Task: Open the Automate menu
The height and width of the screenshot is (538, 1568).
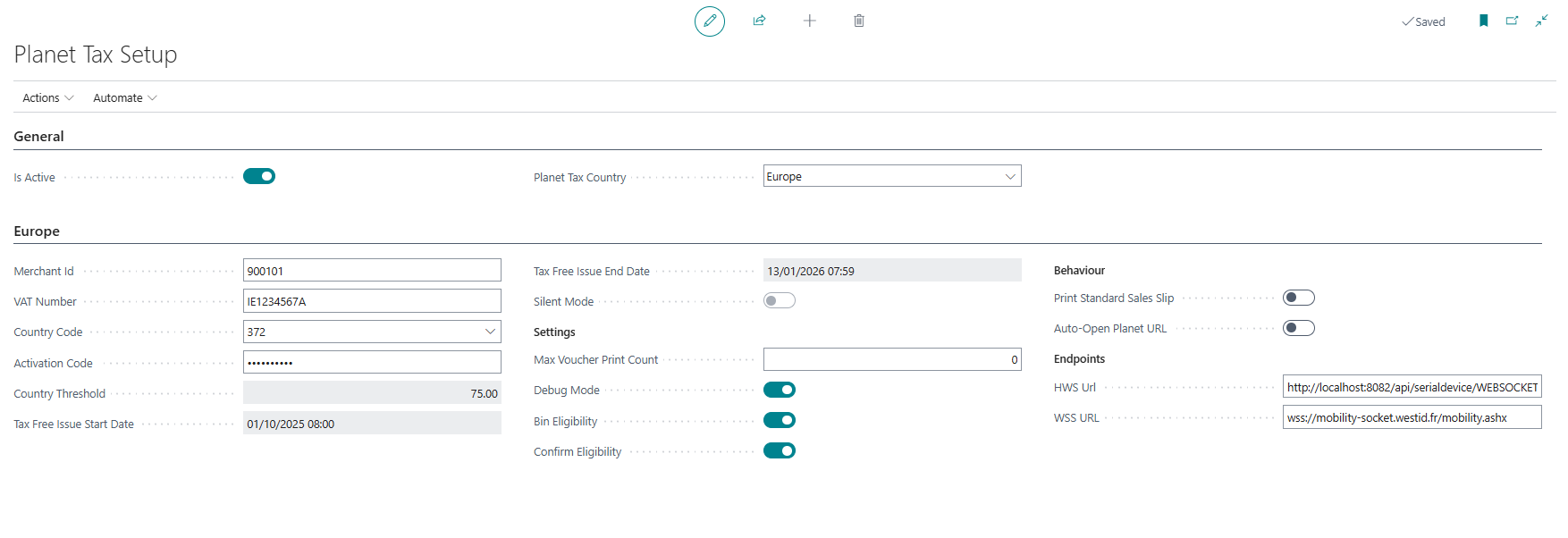Action: click(124, 97)
